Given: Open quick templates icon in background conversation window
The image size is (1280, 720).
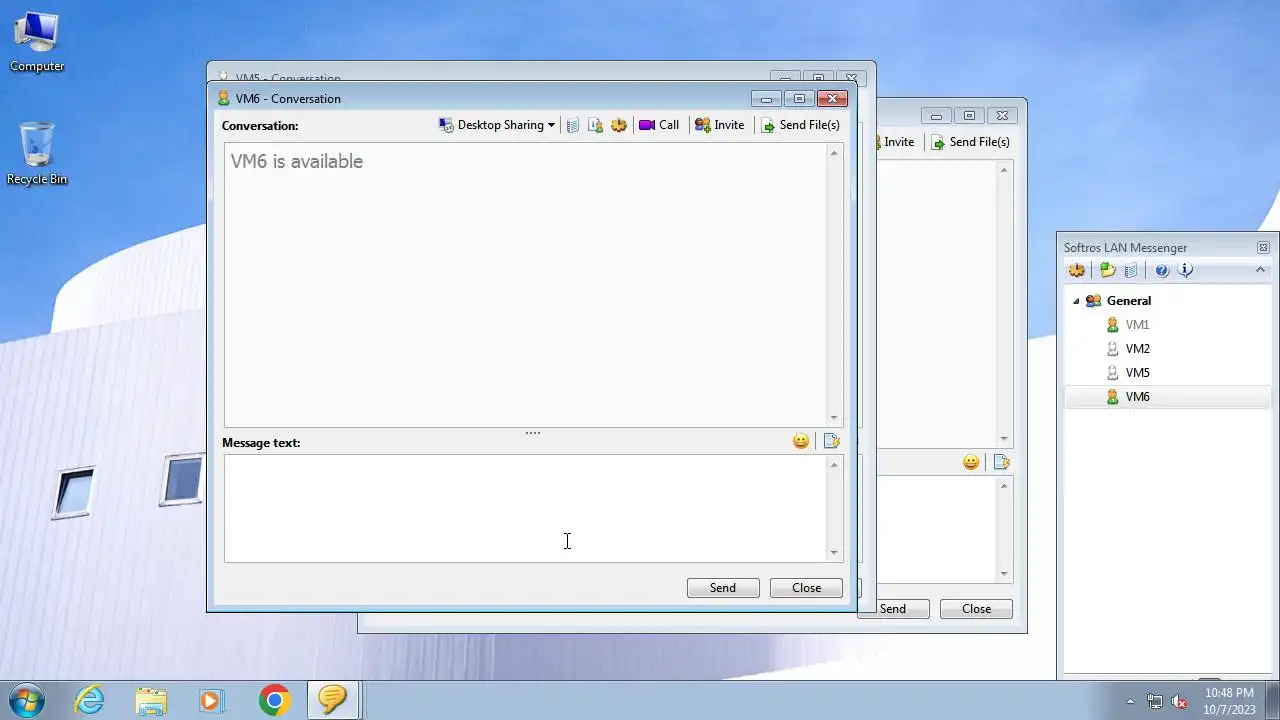Looking at the screenshot, I should coord(1001,462).
